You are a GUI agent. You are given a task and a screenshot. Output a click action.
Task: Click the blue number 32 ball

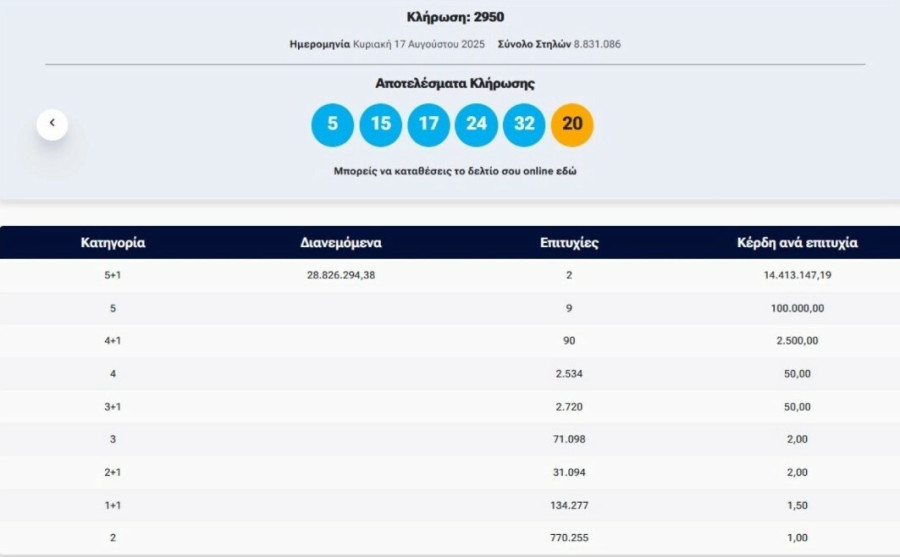coord(524,125)
